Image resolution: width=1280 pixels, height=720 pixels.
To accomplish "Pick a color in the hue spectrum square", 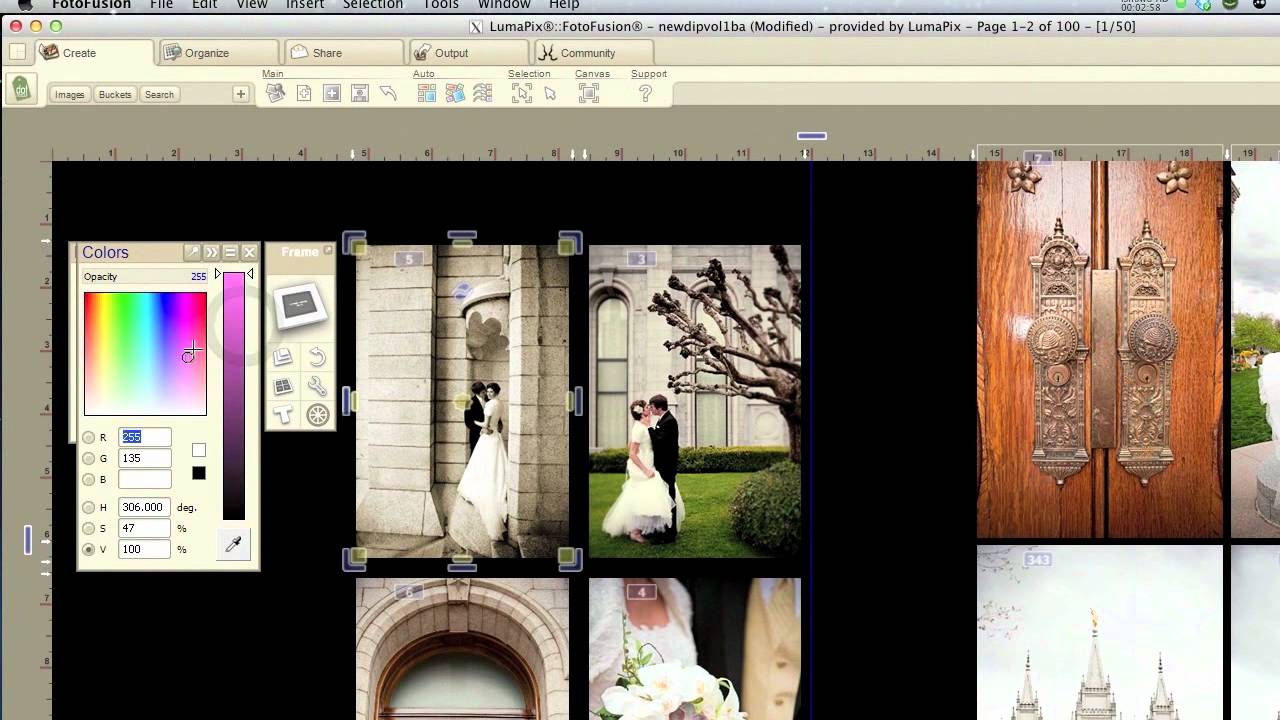I will pos(145,354).
